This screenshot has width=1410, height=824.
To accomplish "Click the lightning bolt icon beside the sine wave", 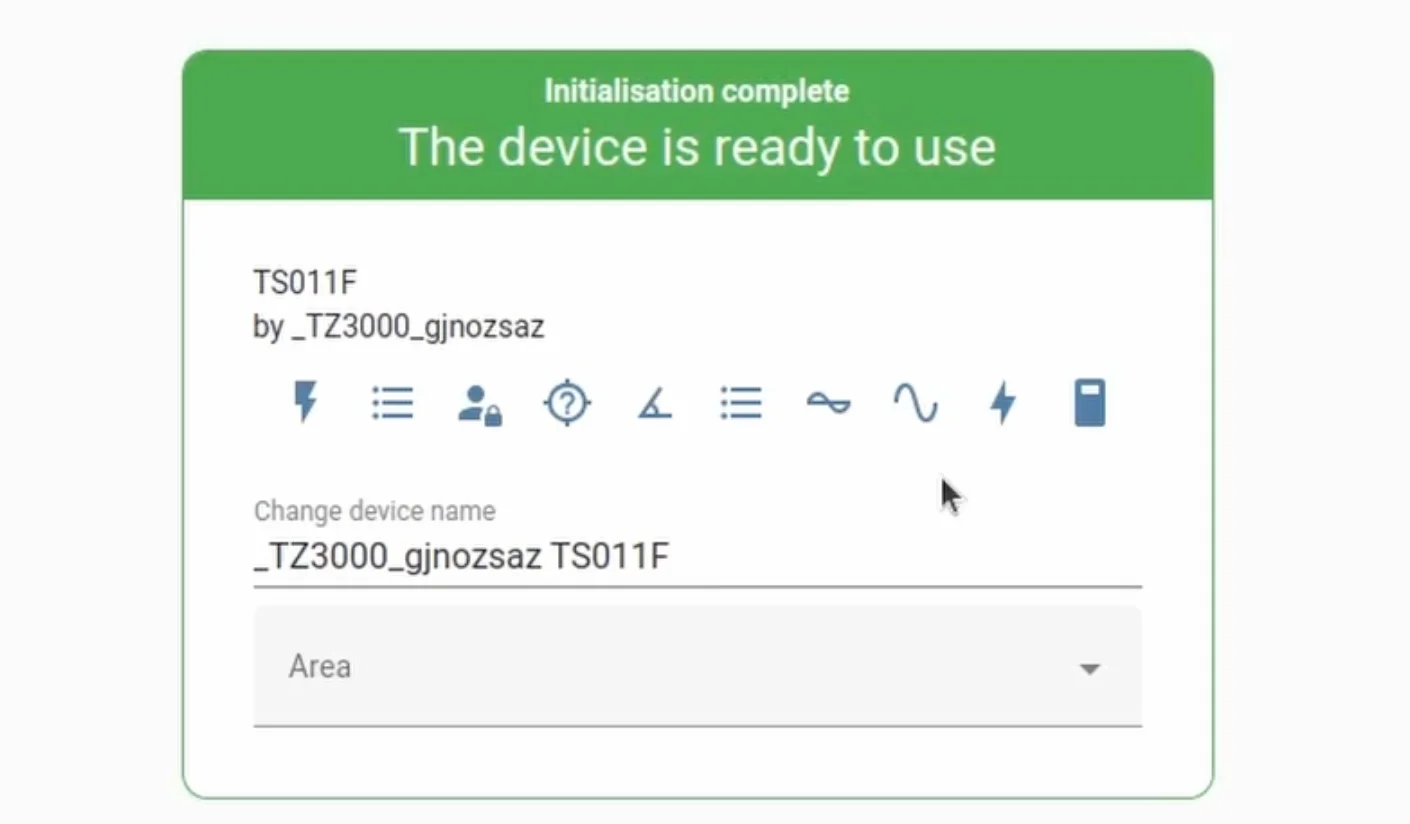I will [x=1003, y=404].
